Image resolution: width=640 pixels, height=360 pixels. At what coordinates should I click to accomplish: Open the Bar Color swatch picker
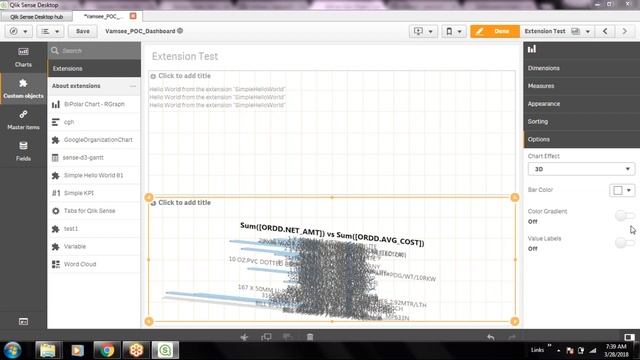(x=622, y=190)
